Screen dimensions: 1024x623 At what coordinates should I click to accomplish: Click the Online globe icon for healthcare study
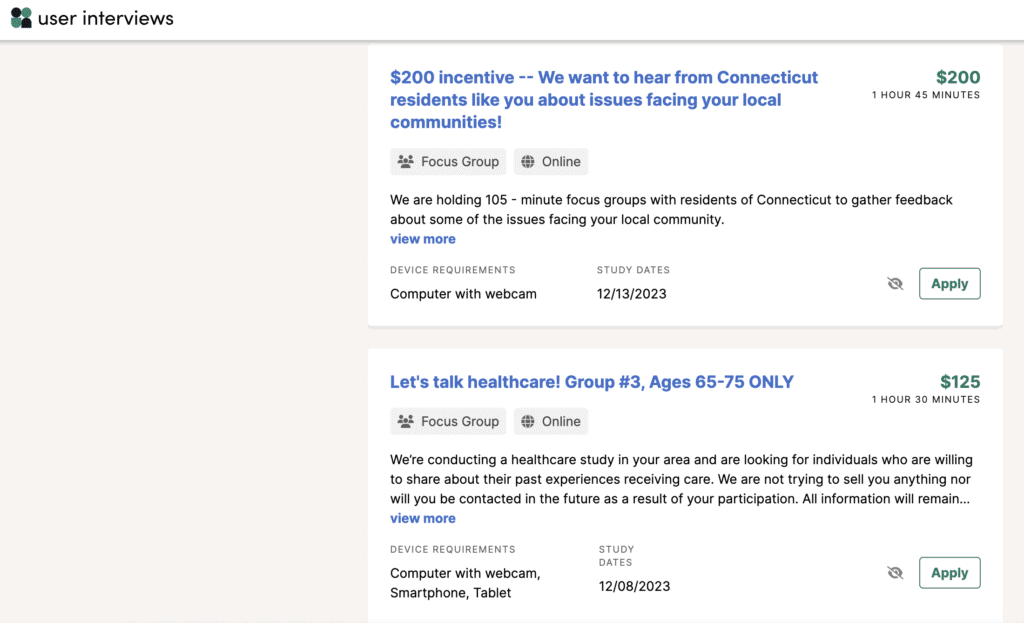point(527,421)
